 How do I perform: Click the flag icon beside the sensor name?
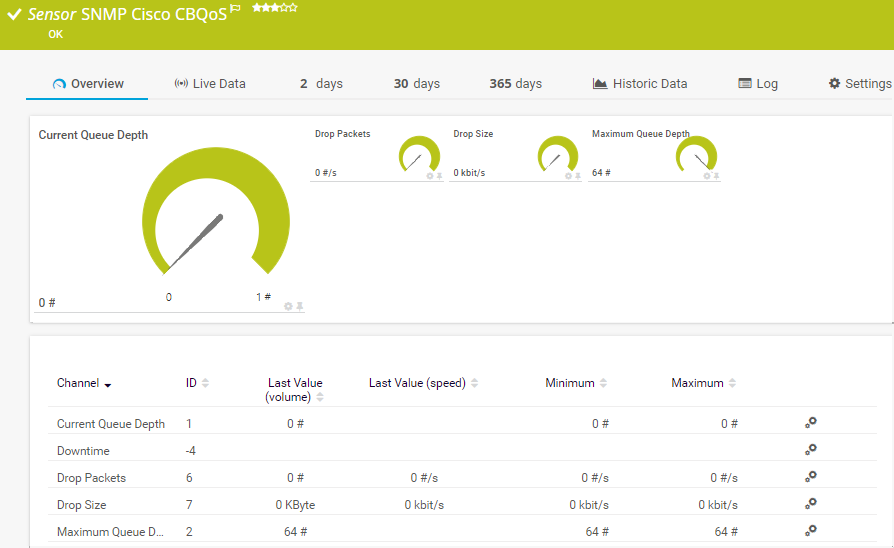click(235, 9)
